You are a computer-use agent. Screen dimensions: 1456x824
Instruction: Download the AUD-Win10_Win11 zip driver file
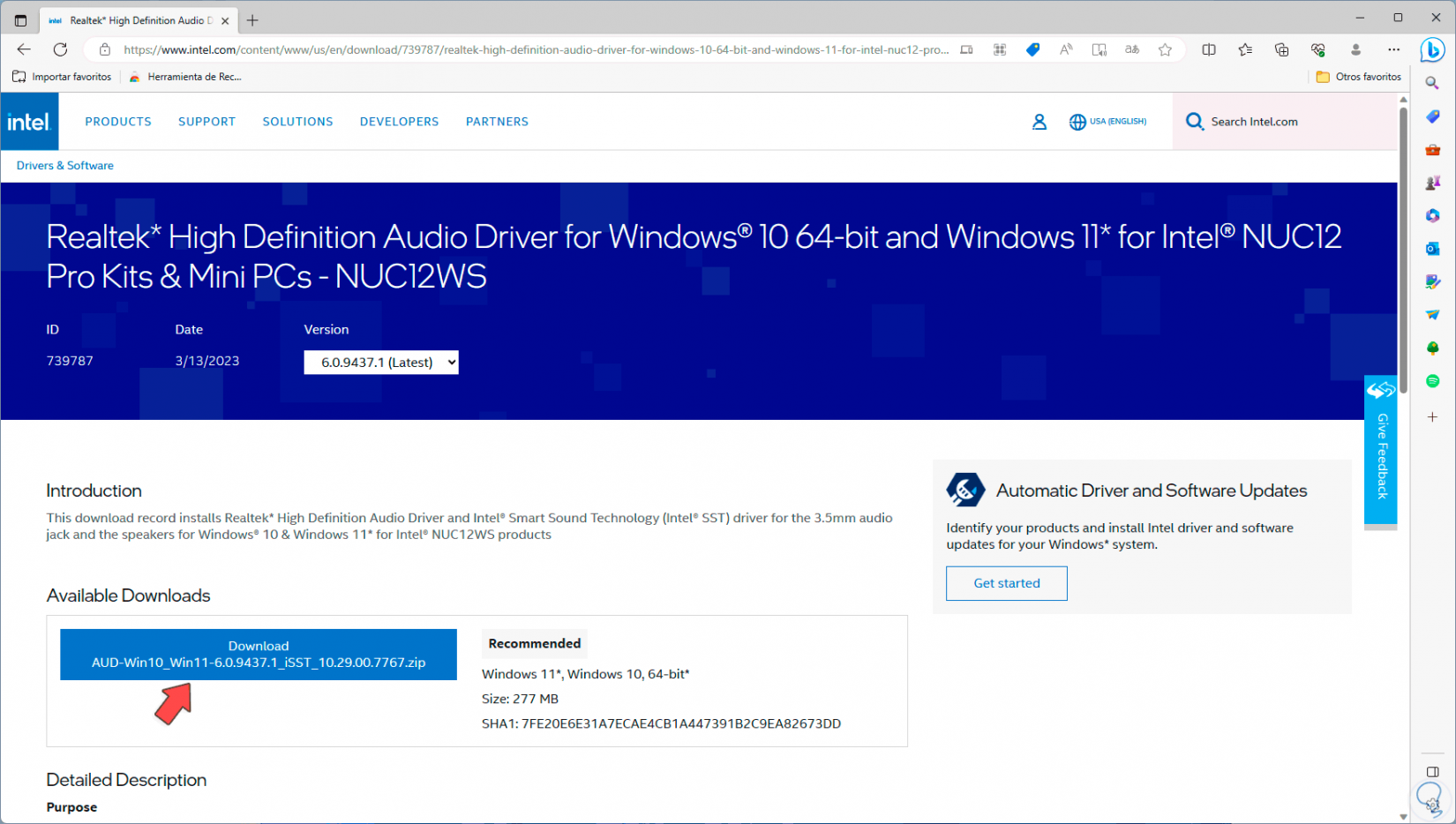(259, 655)
